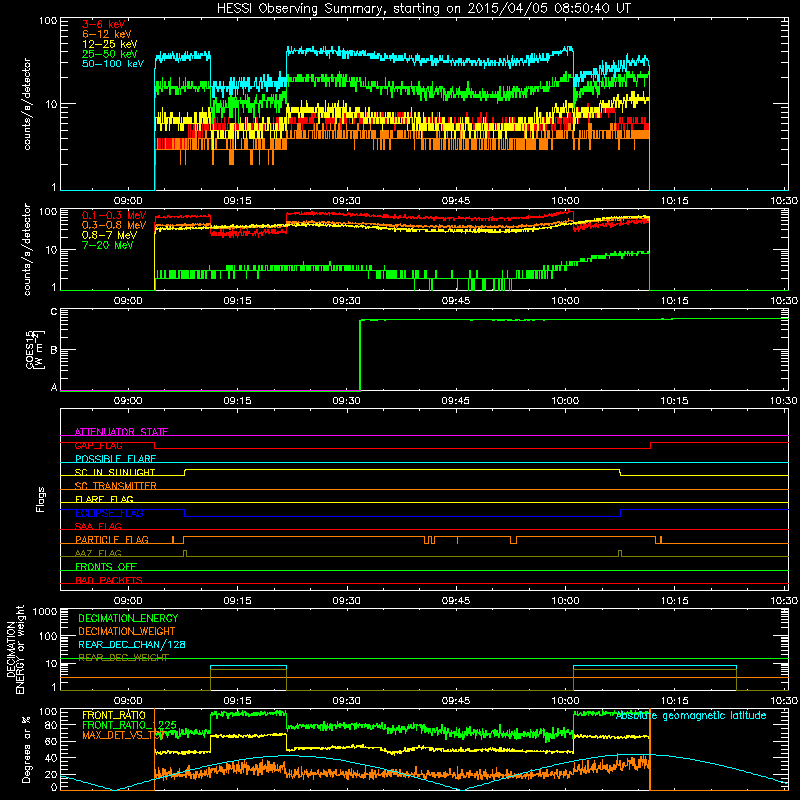Click the '0.3-0.8 MeV' legend entry
Viewport: 800px width, 800px height.
click(x=114, y=225)
